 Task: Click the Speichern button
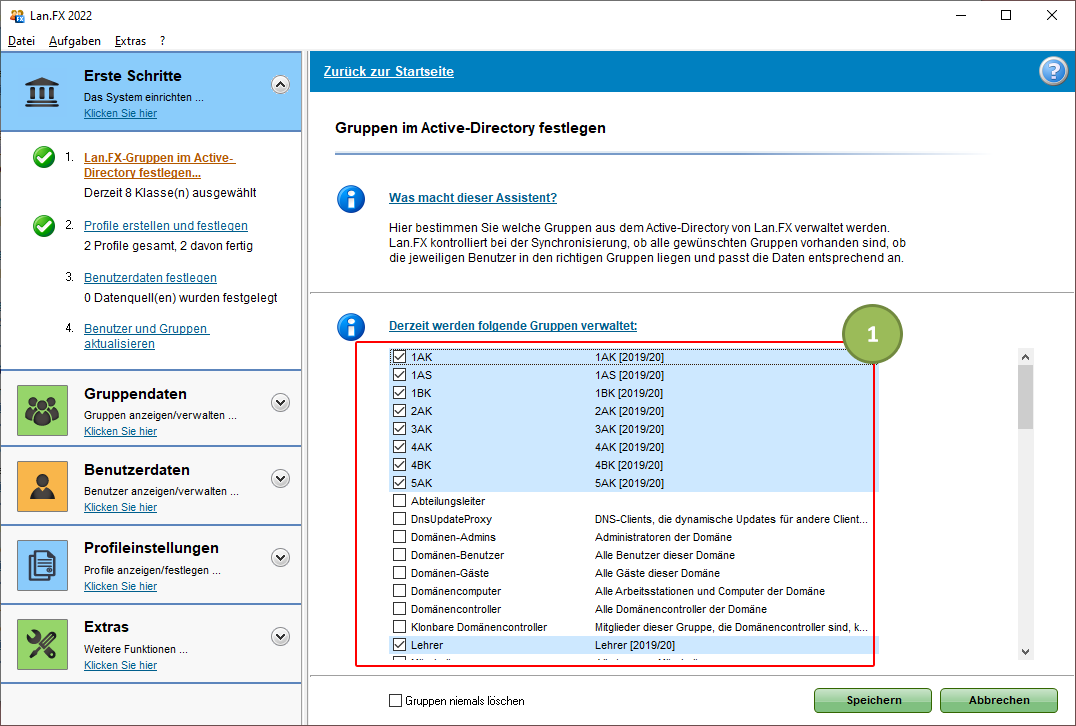coord(873,700)
